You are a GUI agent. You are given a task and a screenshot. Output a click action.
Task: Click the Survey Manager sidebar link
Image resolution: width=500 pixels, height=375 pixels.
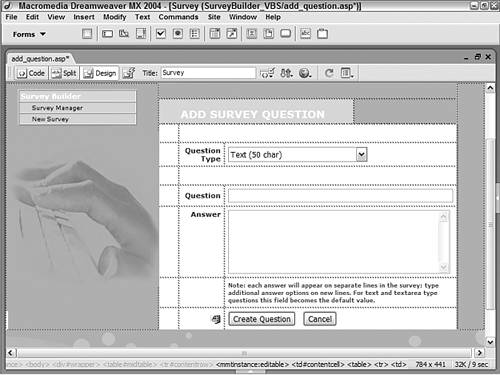[x=57, y=108]
